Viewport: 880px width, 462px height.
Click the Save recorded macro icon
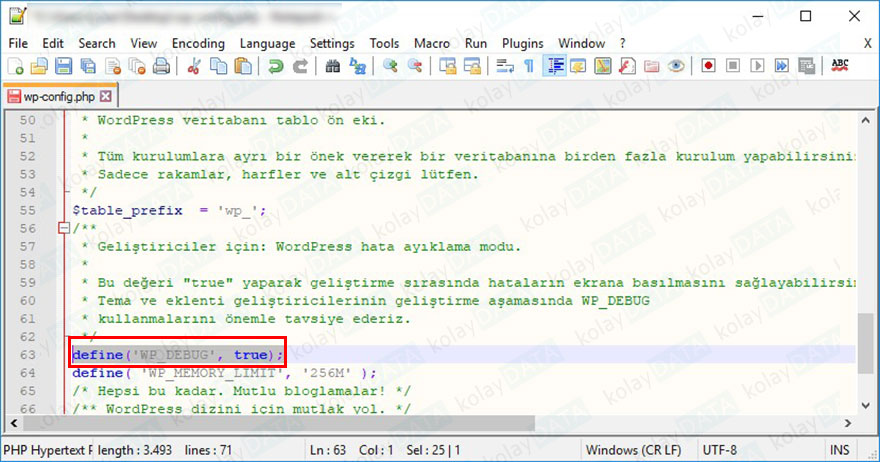pos(806,66)
